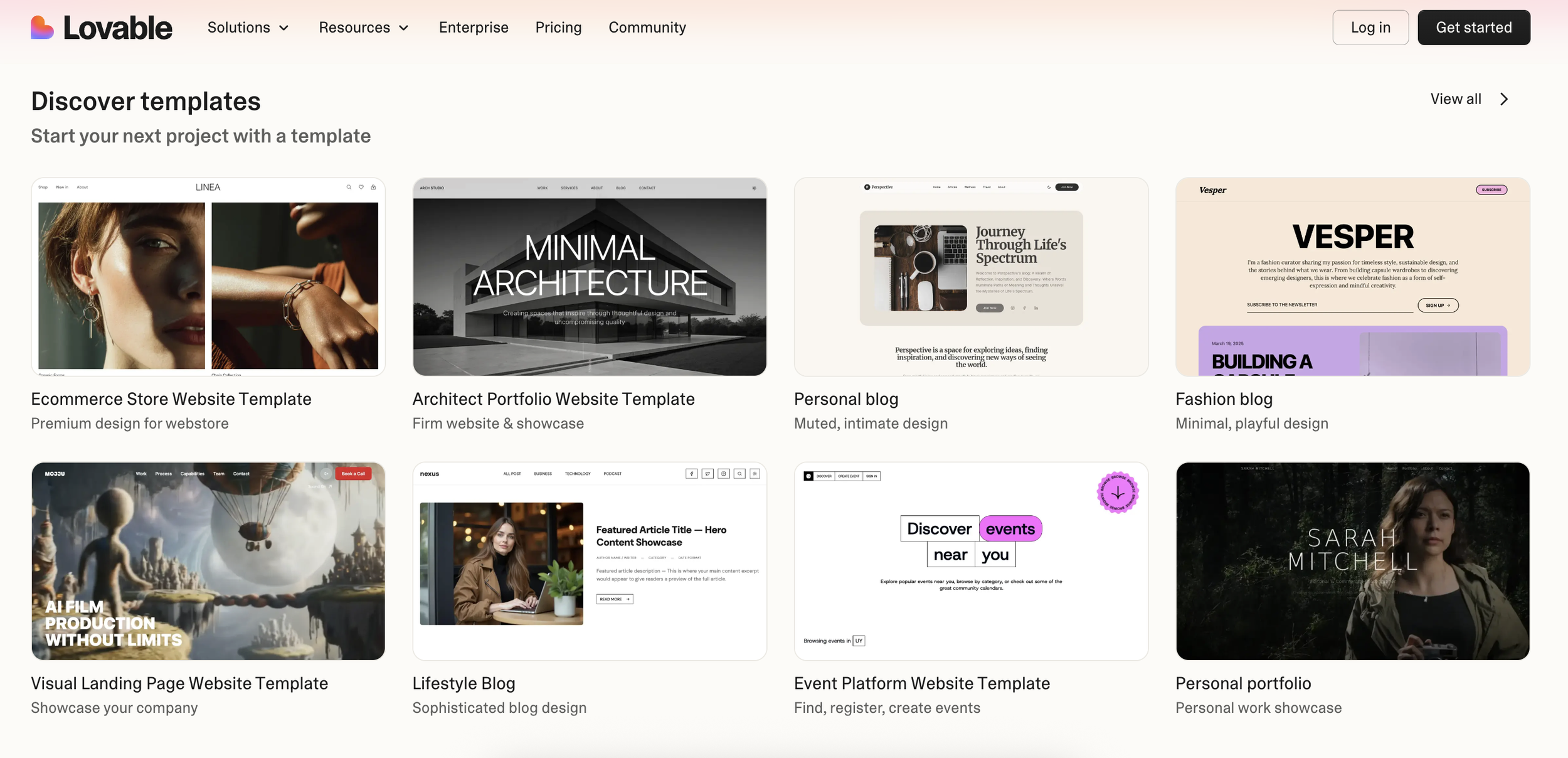
Task: Select the wishlist heart icon in LINEA header
Action: [361, 186]
